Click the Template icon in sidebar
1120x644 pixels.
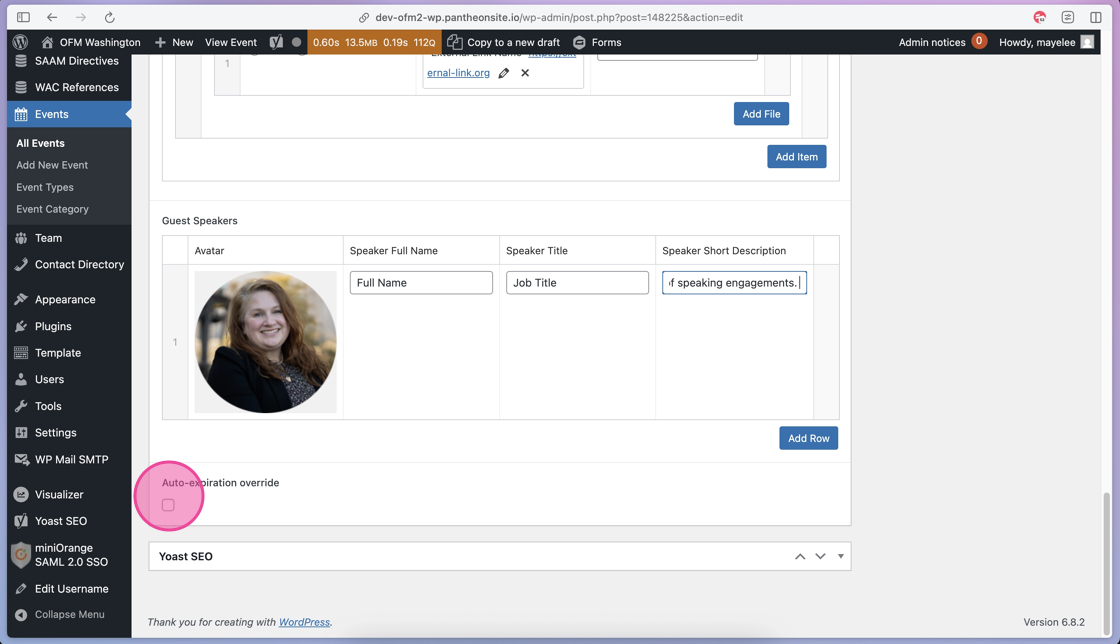point(21,353)
